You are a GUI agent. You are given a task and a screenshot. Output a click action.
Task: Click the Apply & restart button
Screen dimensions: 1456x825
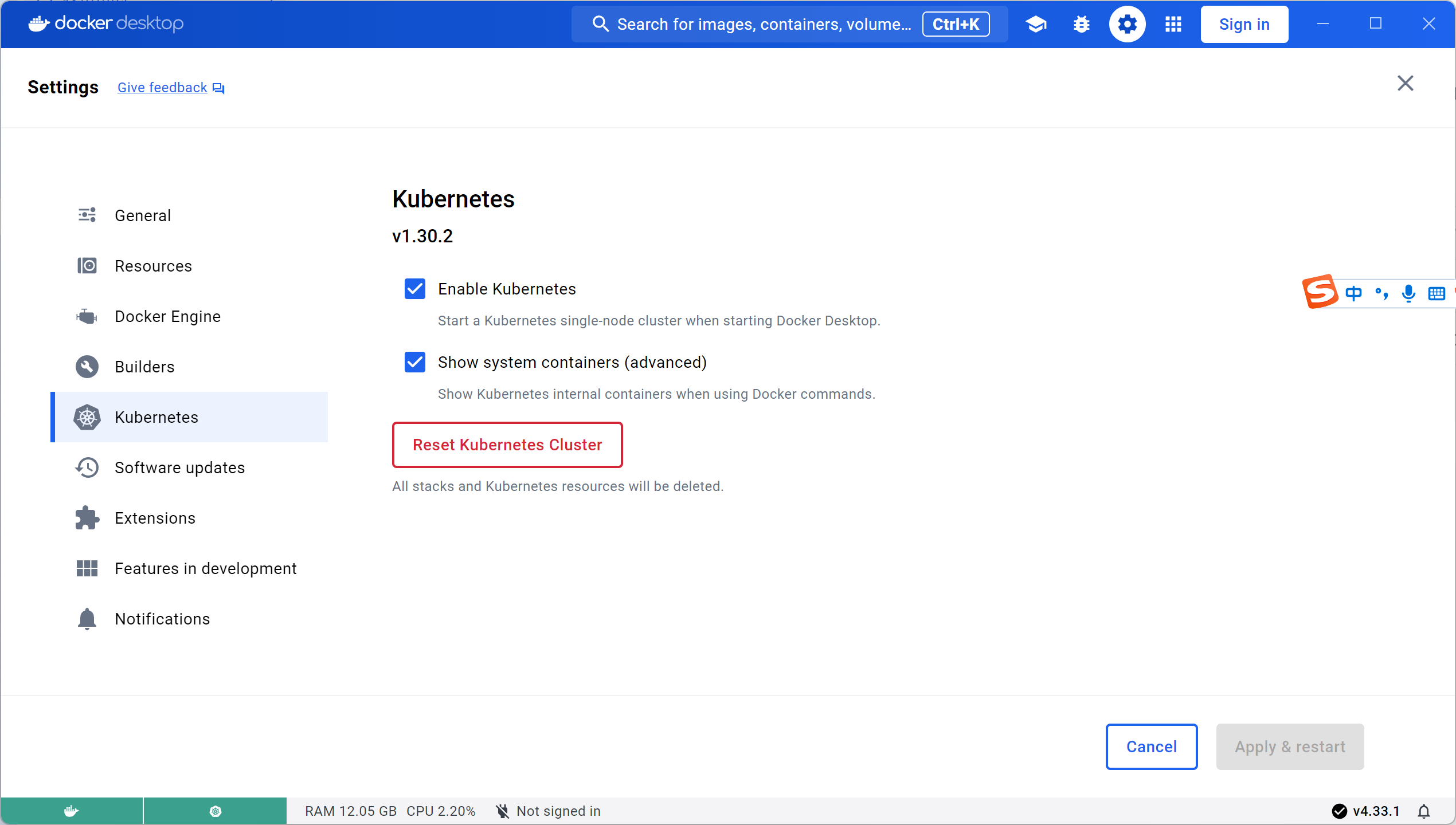(x=1290, y=747)
